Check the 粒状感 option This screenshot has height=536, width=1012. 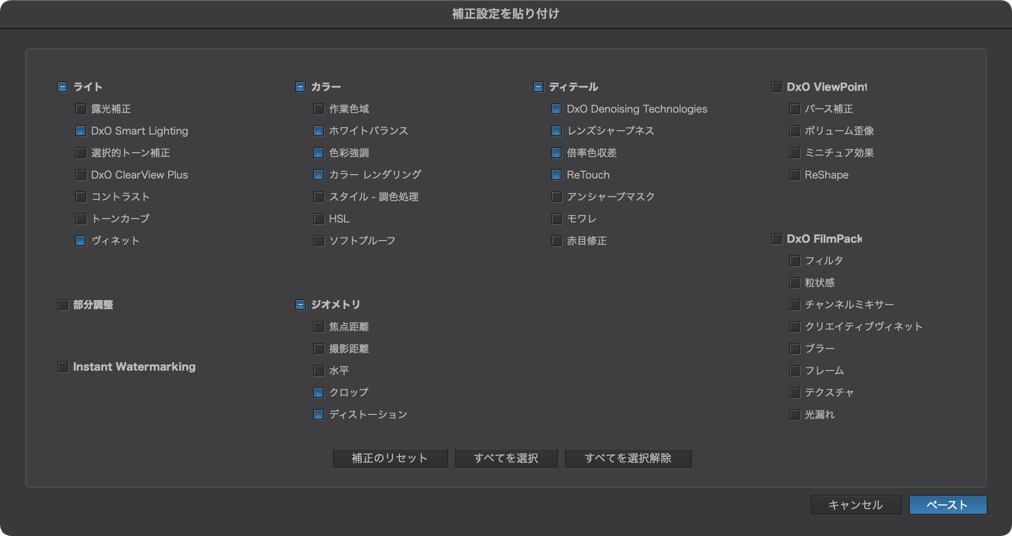(794, 283)
